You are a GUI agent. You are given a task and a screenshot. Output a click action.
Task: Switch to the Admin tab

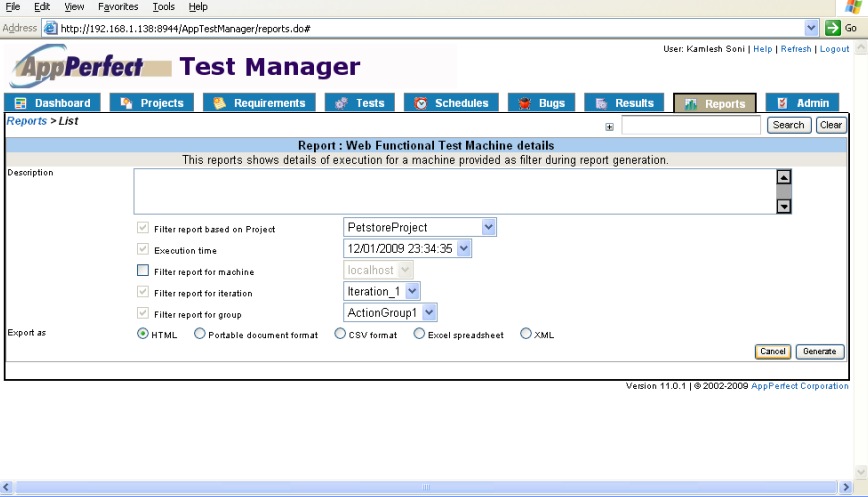tap(802, 103)
